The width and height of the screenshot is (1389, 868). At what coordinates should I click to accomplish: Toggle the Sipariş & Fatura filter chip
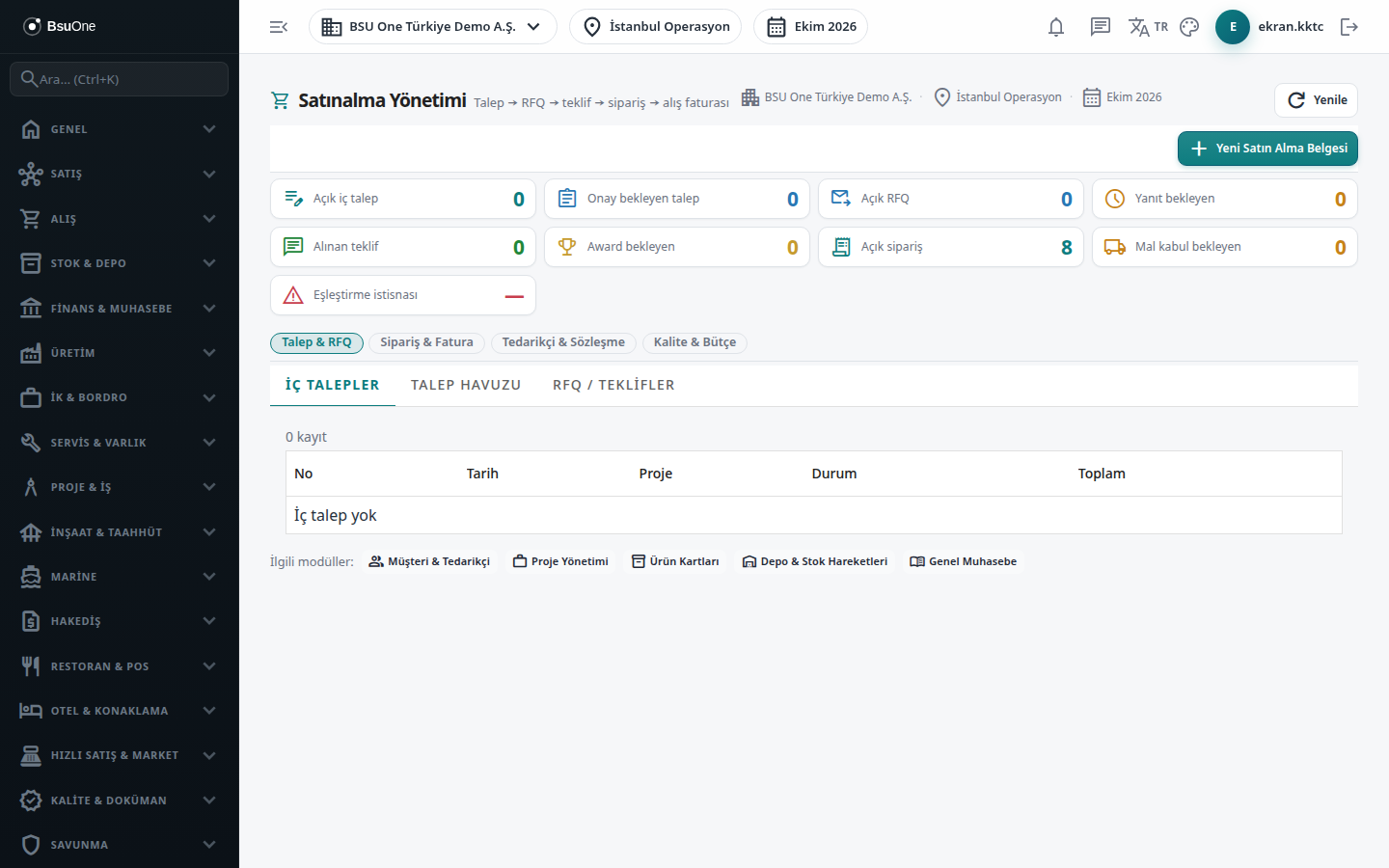426,342
